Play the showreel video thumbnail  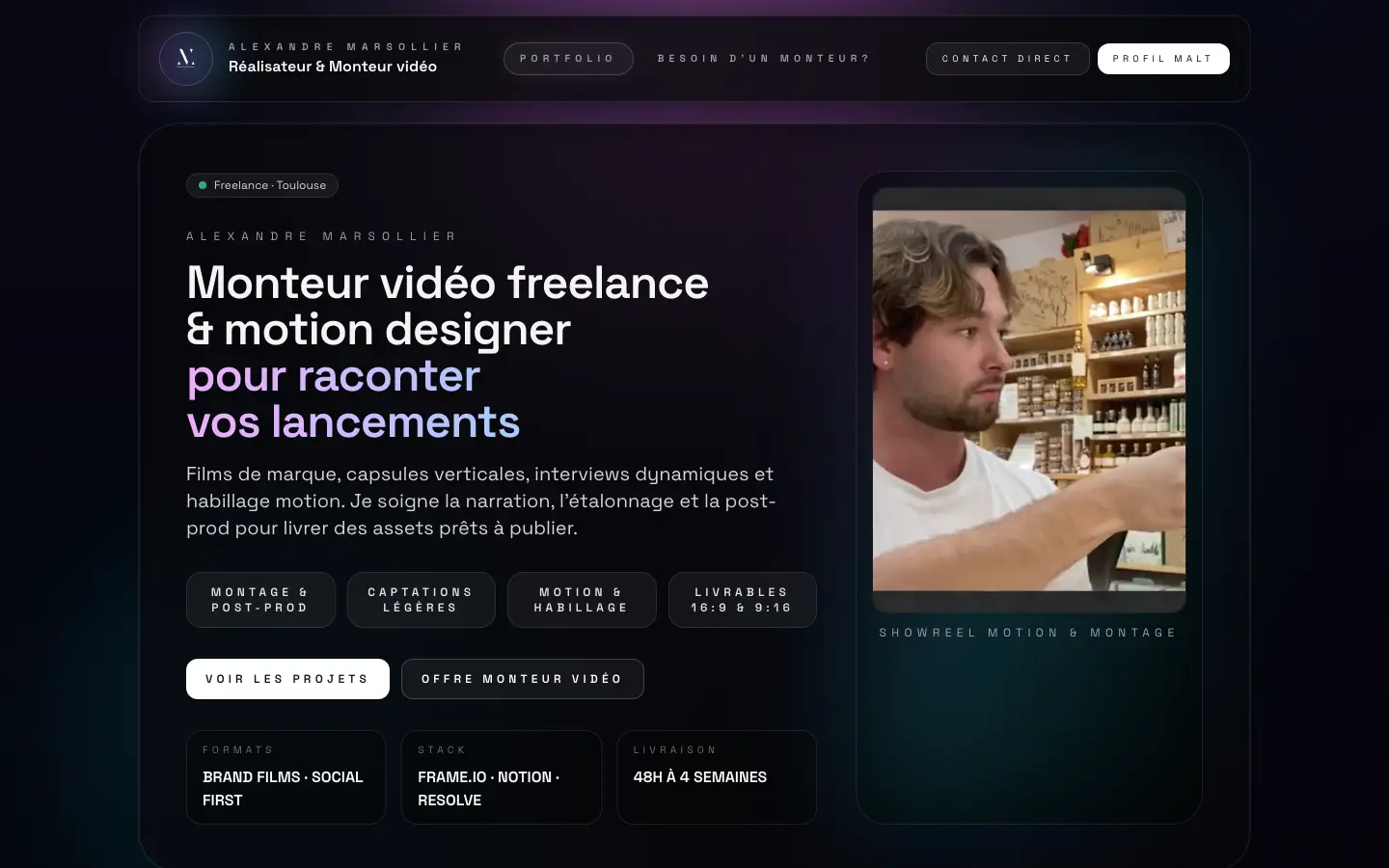1029,400
